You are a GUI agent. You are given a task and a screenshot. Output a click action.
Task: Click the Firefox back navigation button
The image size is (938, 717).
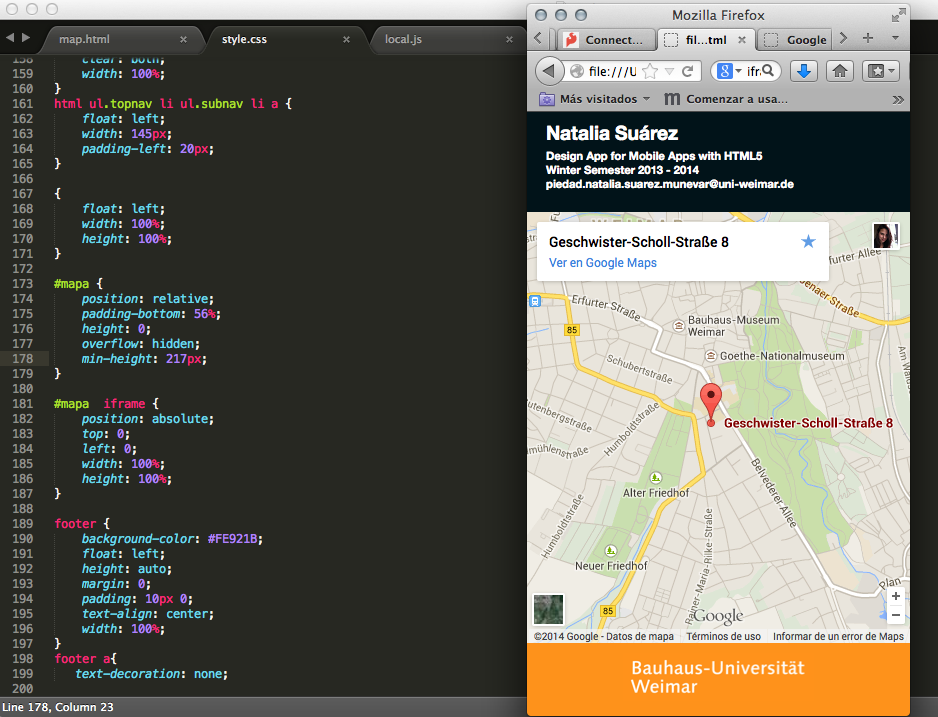point(549,71)
